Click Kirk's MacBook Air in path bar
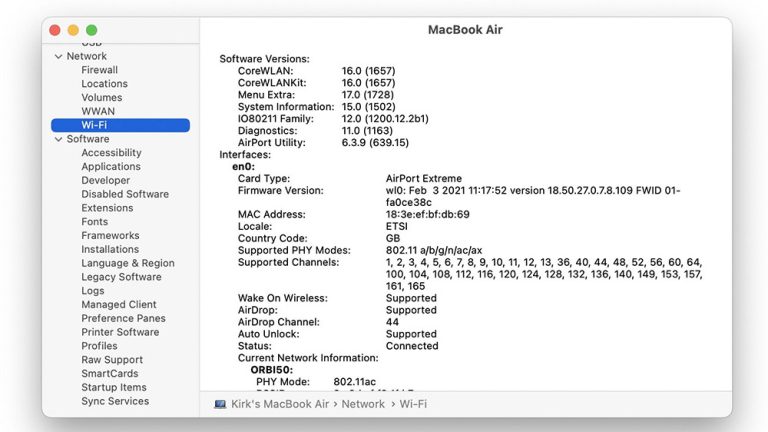The height and width of the screenshot is (432, 768). pos(281,404)
